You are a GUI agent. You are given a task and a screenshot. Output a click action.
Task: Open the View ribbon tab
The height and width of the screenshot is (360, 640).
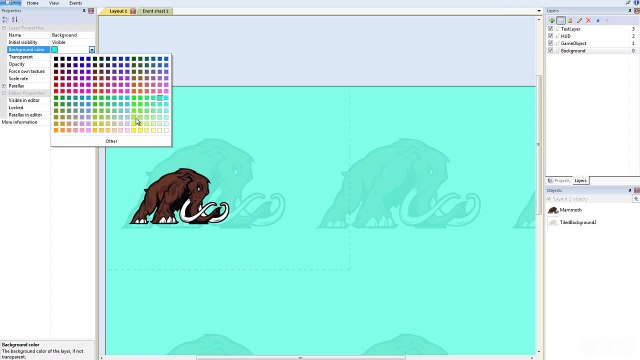(x=54, y=3)
